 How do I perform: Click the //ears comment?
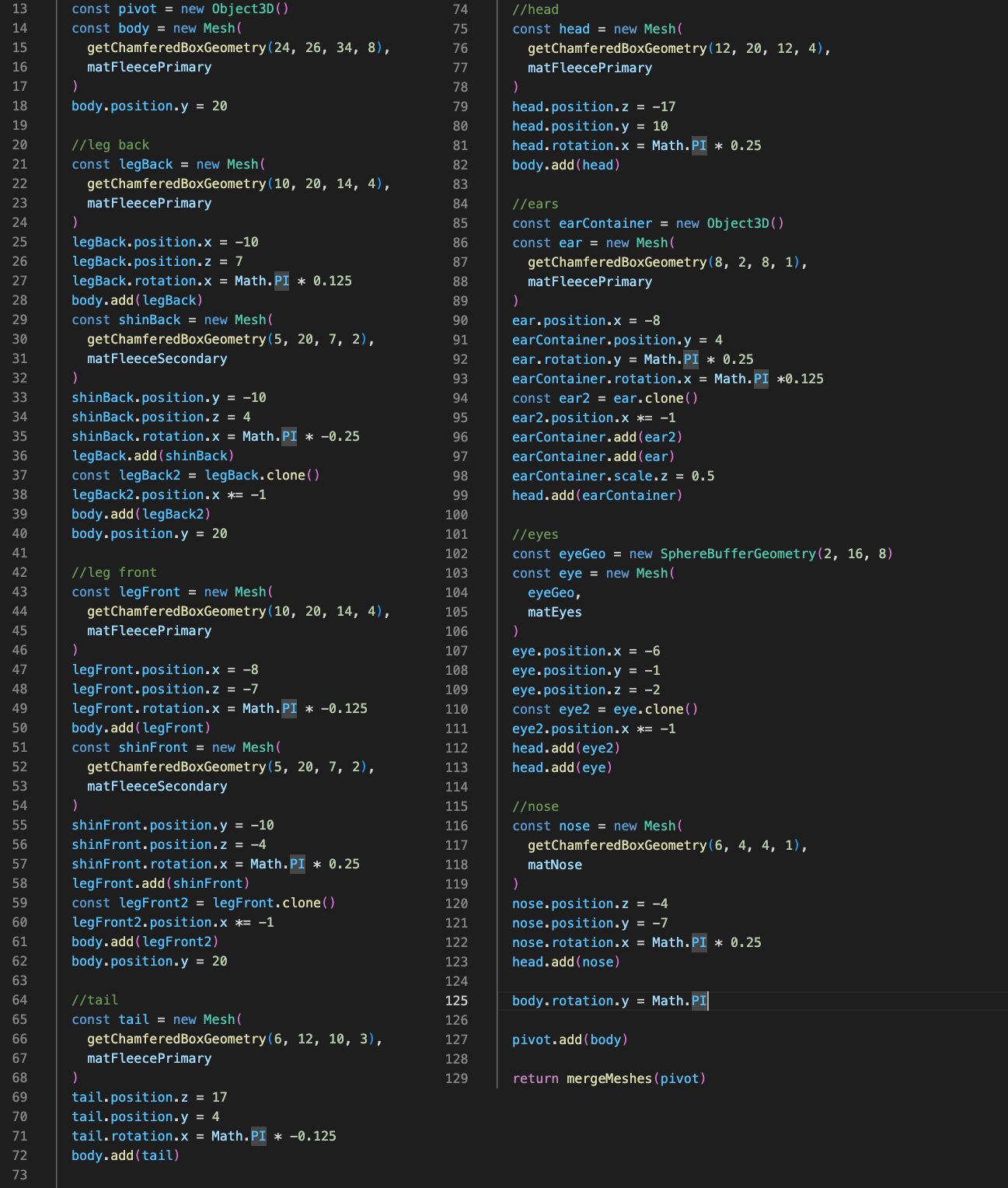pos(535,204)
